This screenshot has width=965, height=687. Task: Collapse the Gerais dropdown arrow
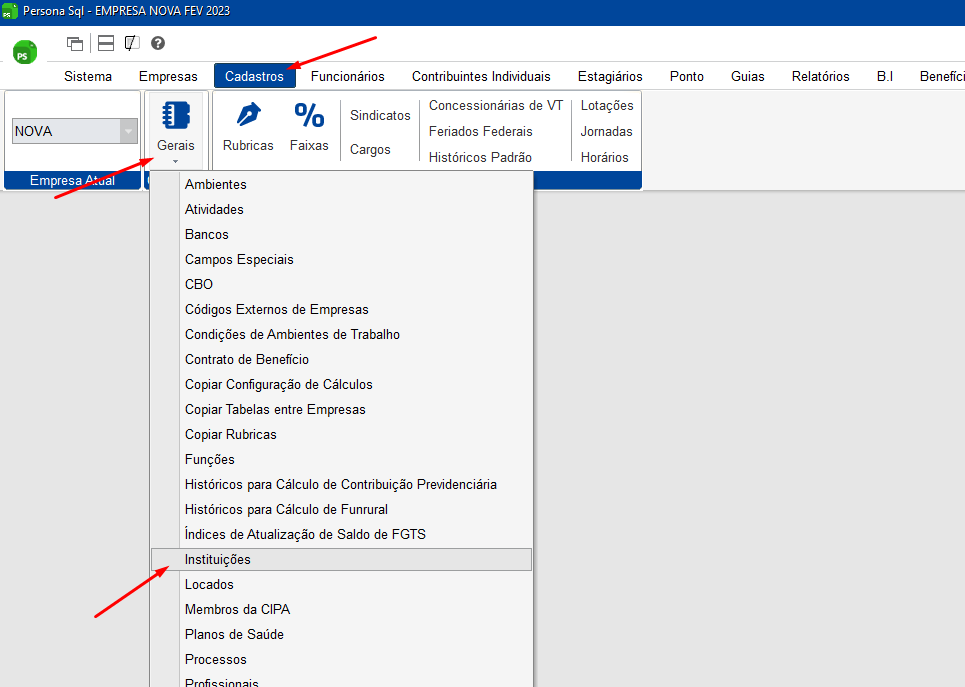(175, 160)
